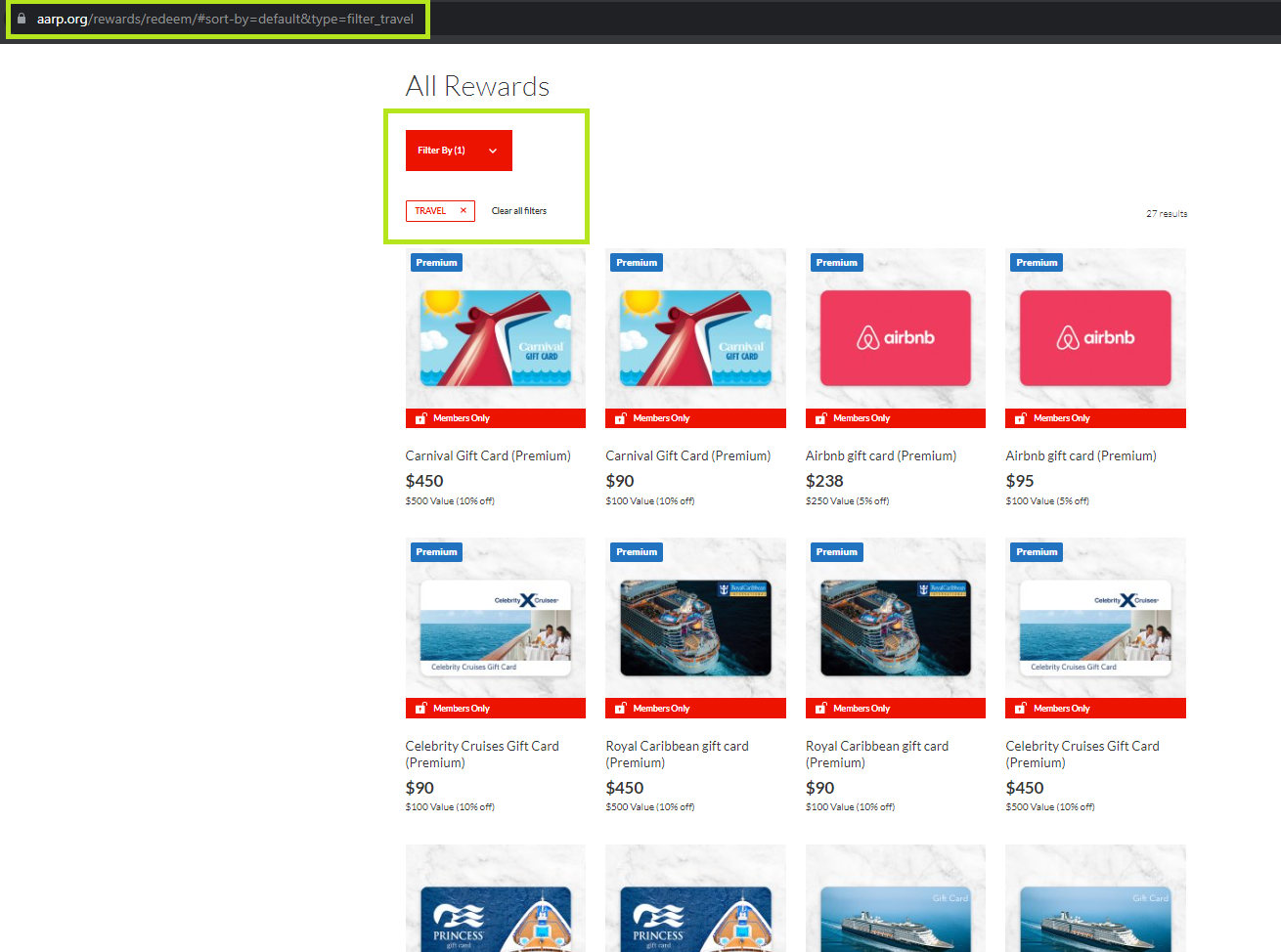Click the Royal Caribbean logo on $450 card

coord(743,589)
